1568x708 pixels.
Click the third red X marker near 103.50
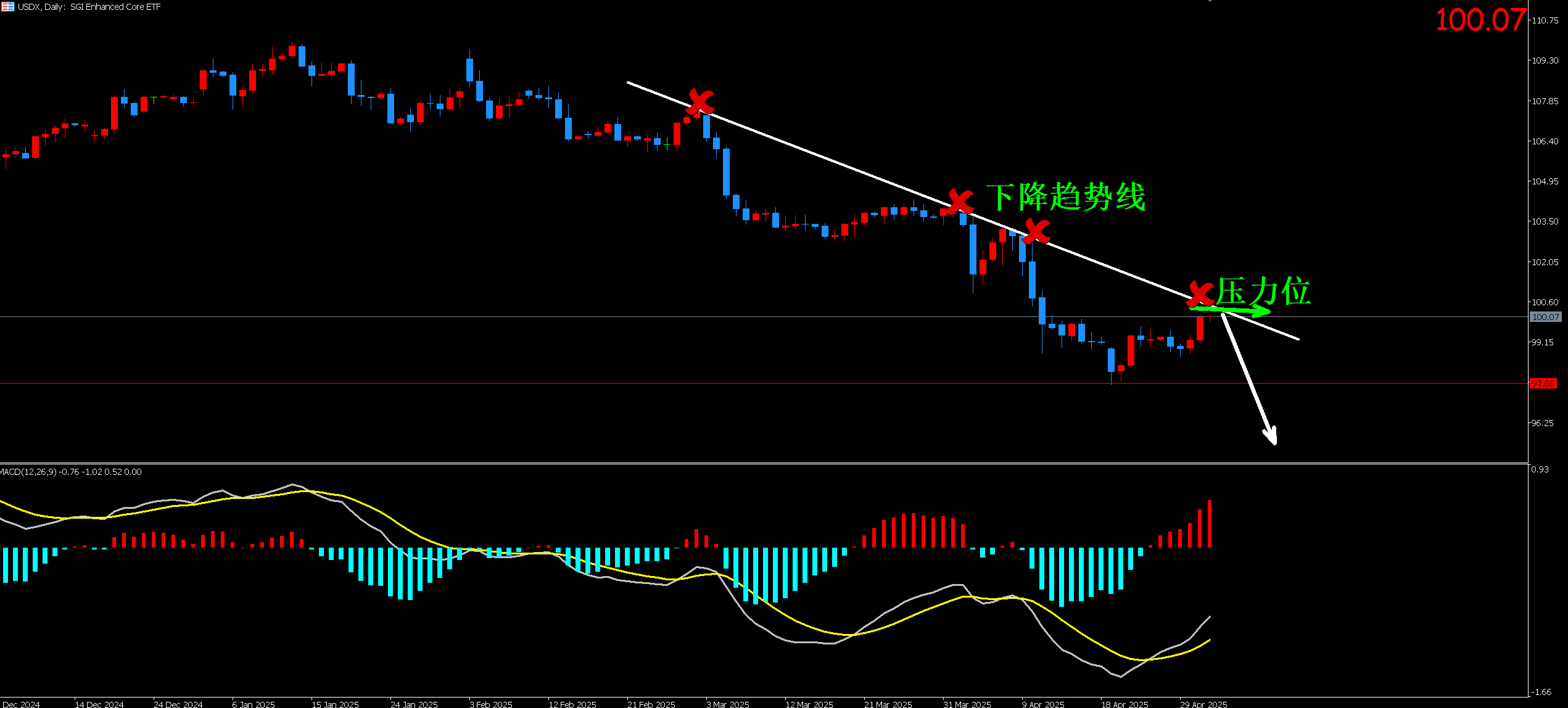1036,231
